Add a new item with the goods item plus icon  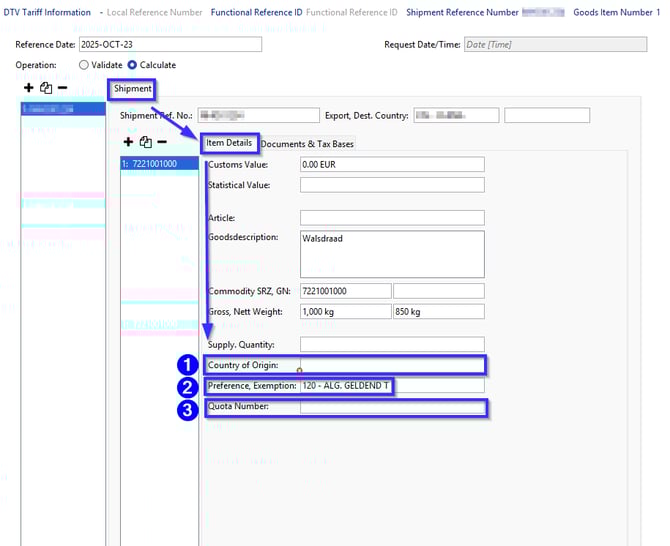[128, 142]
